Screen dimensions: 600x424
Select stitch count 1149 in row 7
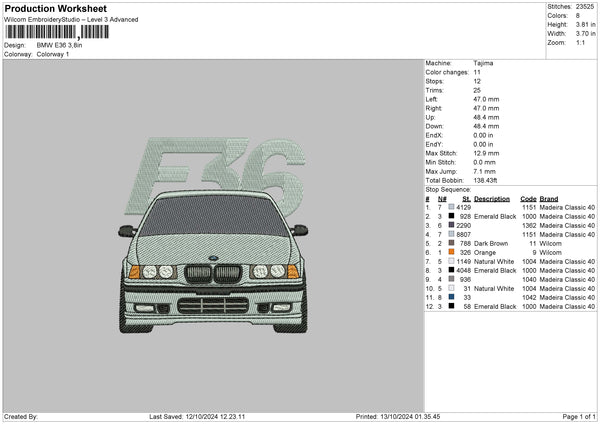(x=464, y=261)
